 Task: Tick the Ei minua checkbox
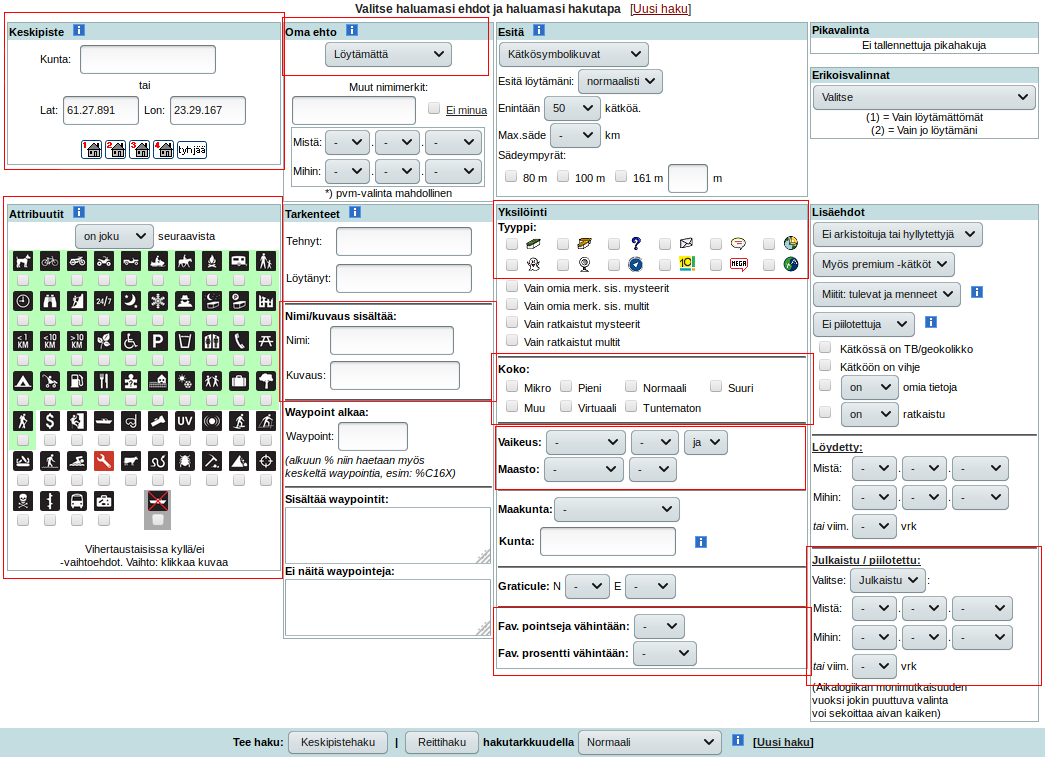434,108
